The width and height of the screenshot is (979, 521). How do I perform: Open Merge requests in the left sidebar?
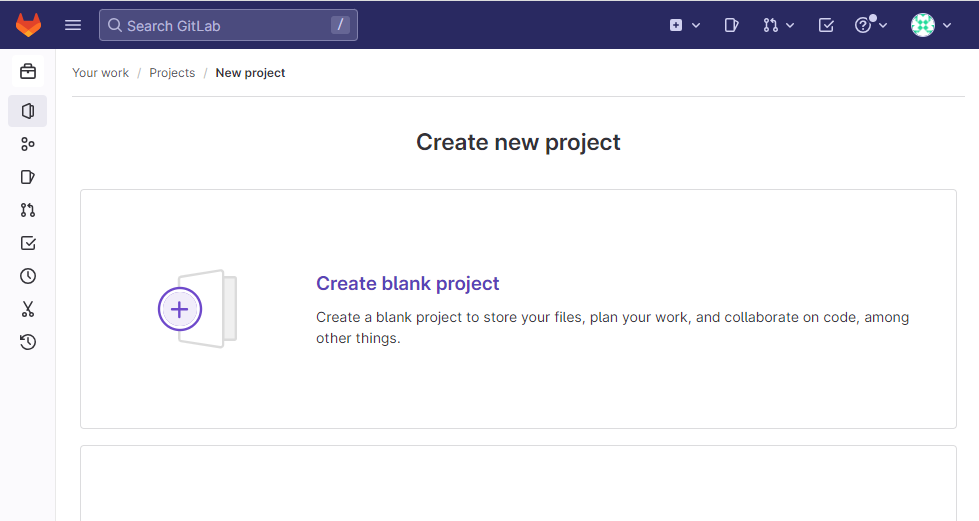pos(27,210)
